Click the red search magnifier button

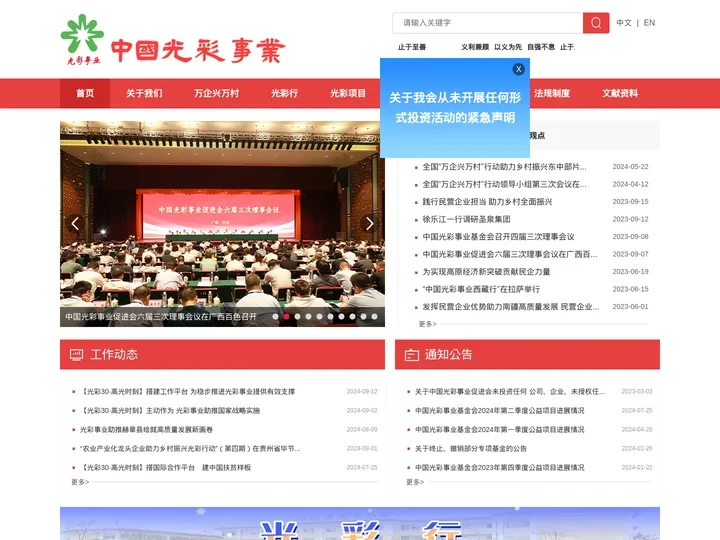[596, 23]
